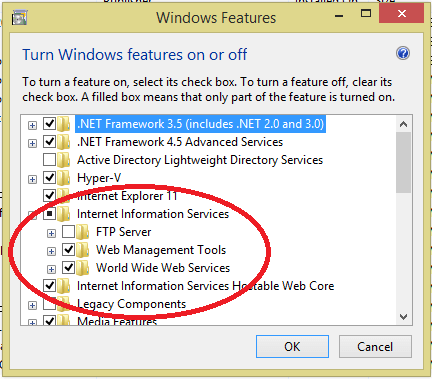Uncheck the Web Management Tools checkbox
The height and width of the screenshot is (379, 432).
click(68, 250)
